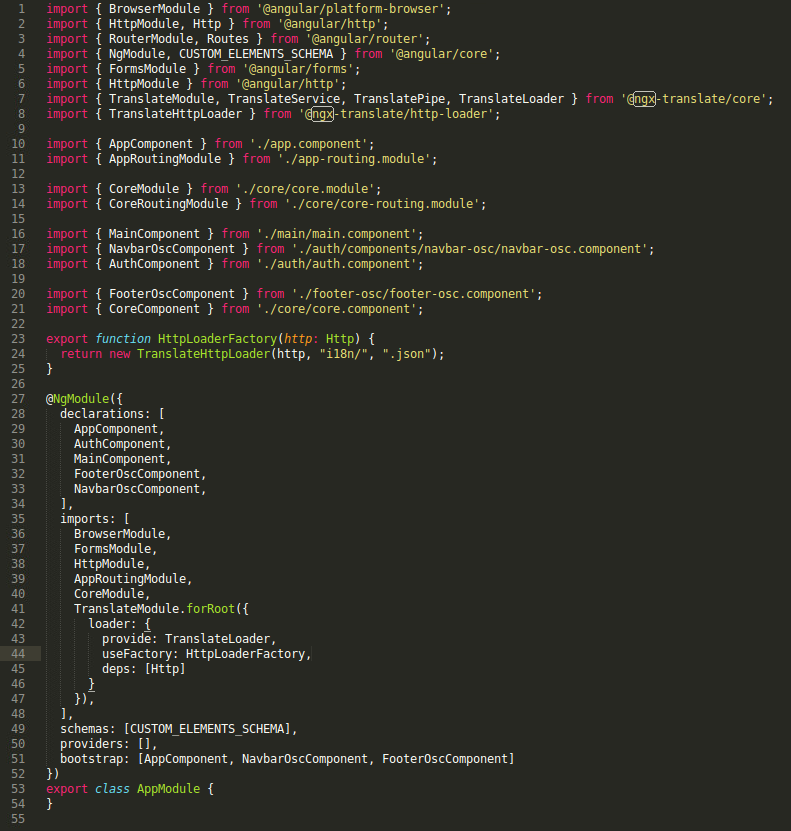Click 'AppModule' class name on line 53

(168, 789)
